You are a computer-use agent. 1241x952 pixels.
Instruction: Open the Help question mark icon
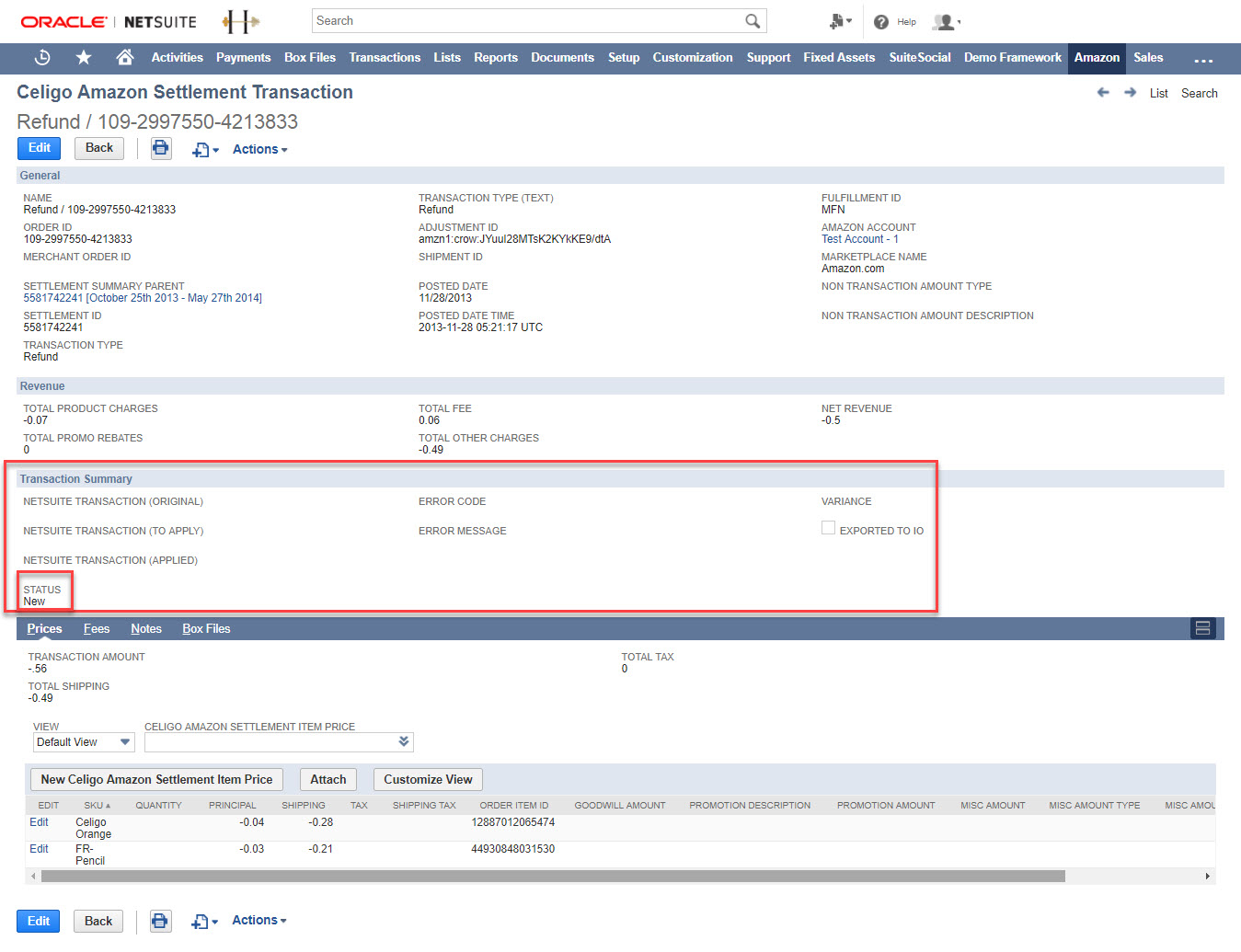click(x=881, y=22)
